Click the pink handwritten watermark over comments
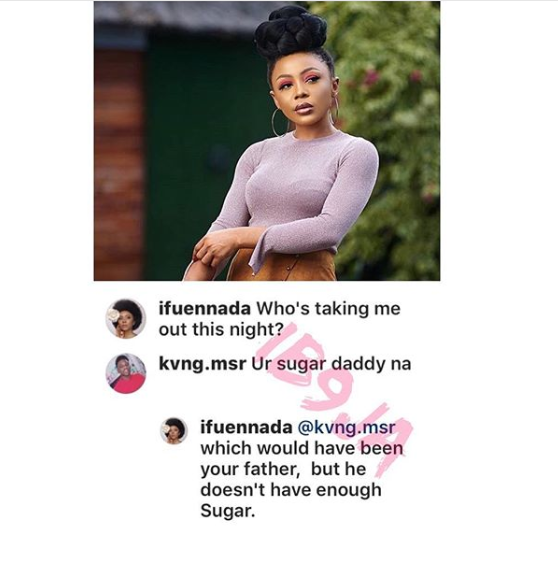 [x=338, y=399]
